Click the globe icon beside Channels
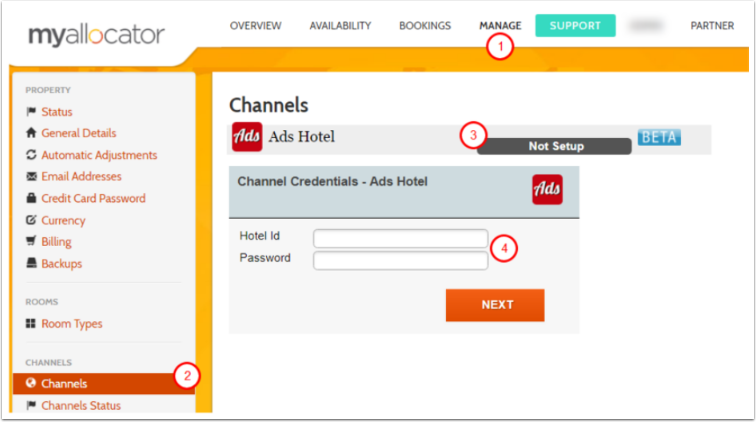The image size is (756, 422). coord(31,383)
